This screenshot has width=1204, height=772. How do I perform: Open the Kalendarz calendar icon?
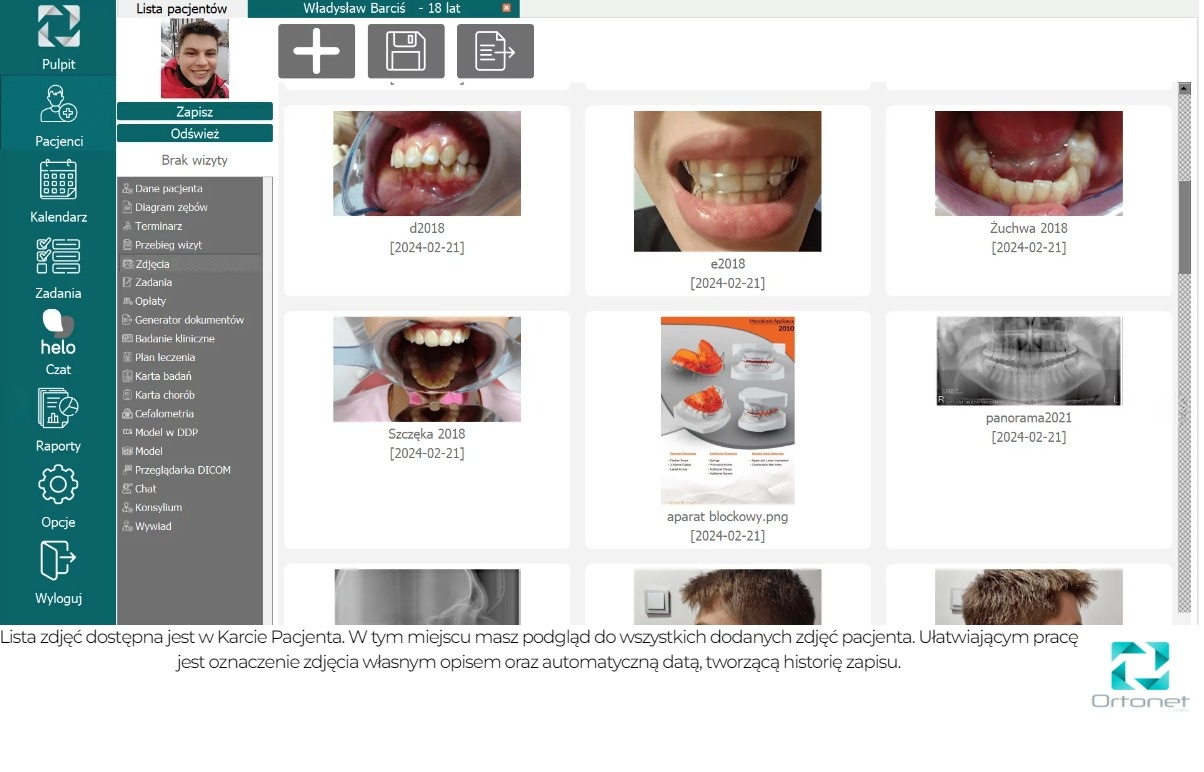click(x=58, y=180)
